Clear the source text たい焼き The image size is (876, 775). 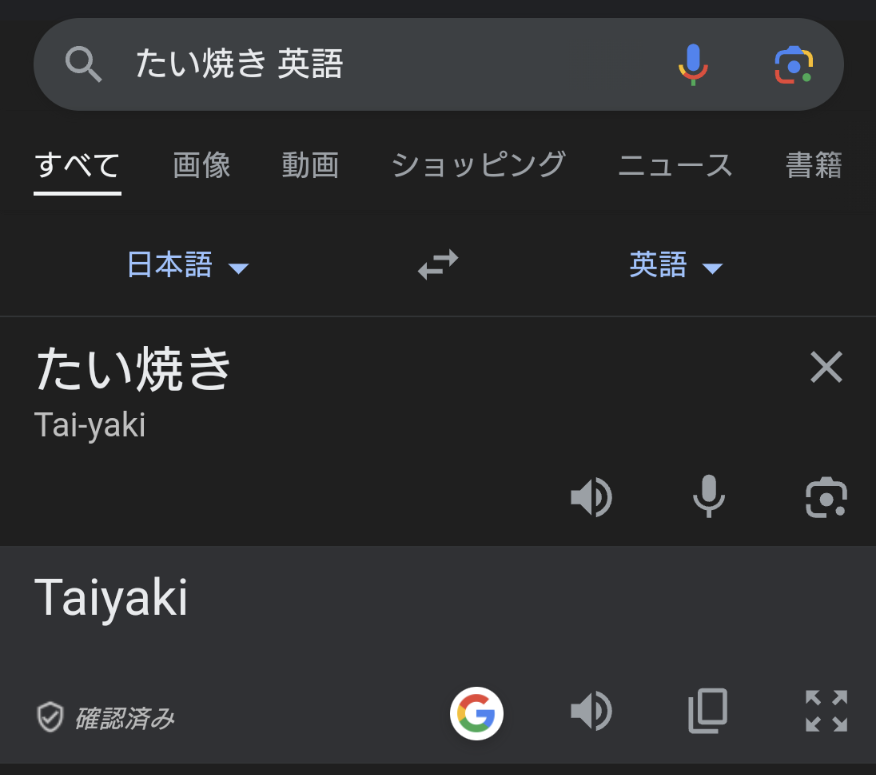click(826, 368)
